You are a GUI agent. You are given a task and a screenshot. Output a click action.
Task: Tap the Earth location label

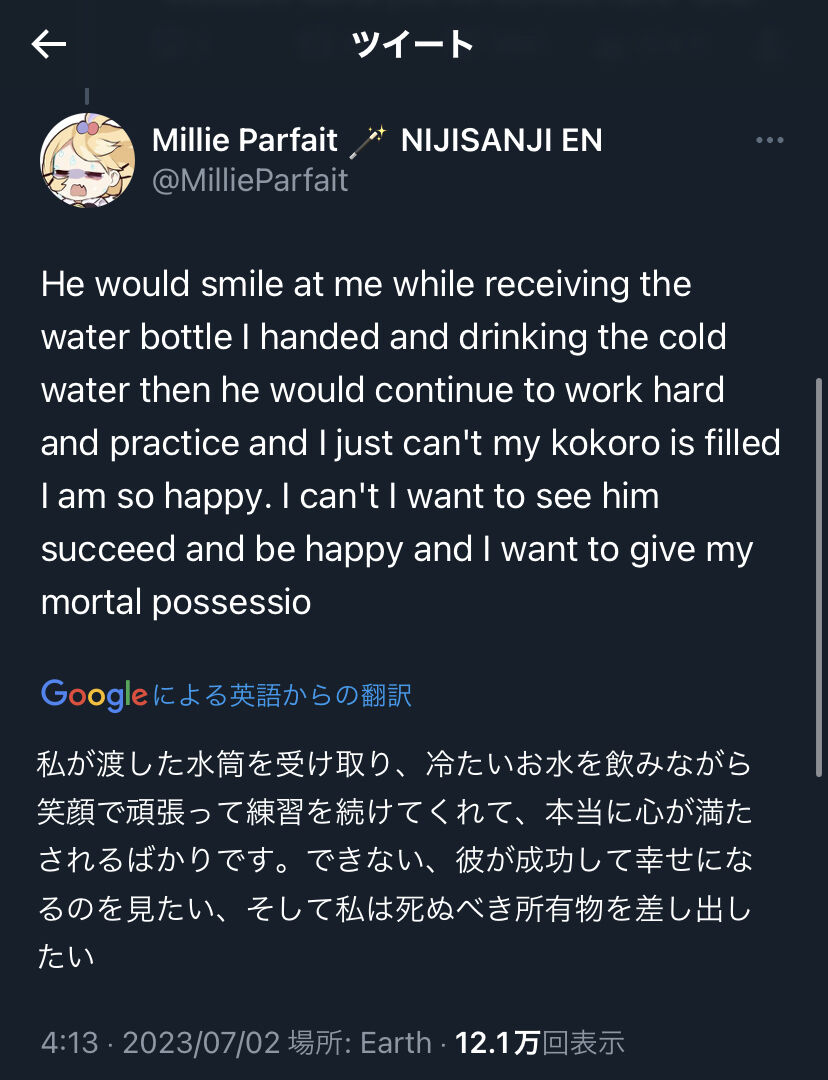point(396,1043)
